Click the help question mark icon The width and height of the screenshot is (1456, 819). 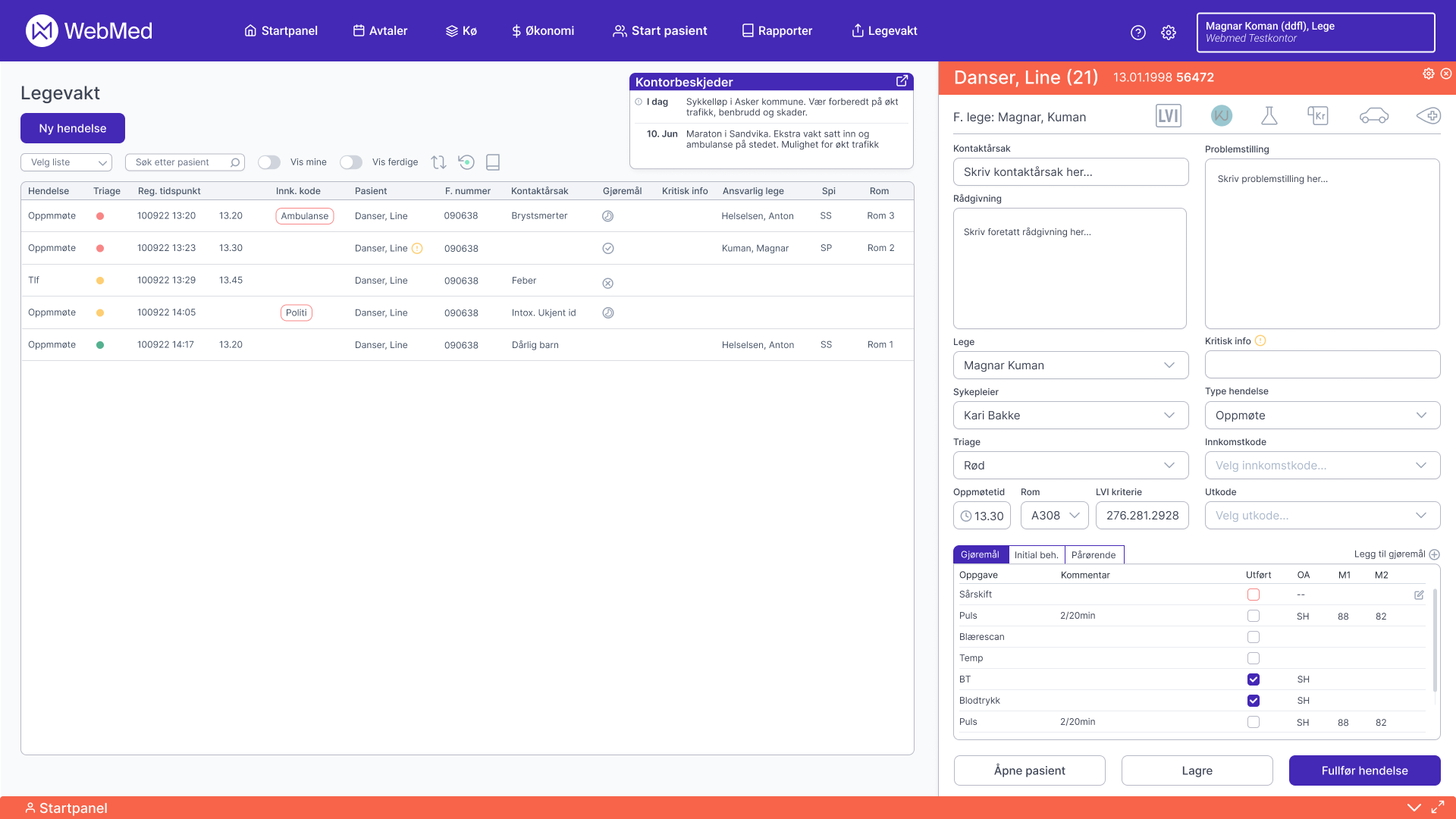[1137, 33]
